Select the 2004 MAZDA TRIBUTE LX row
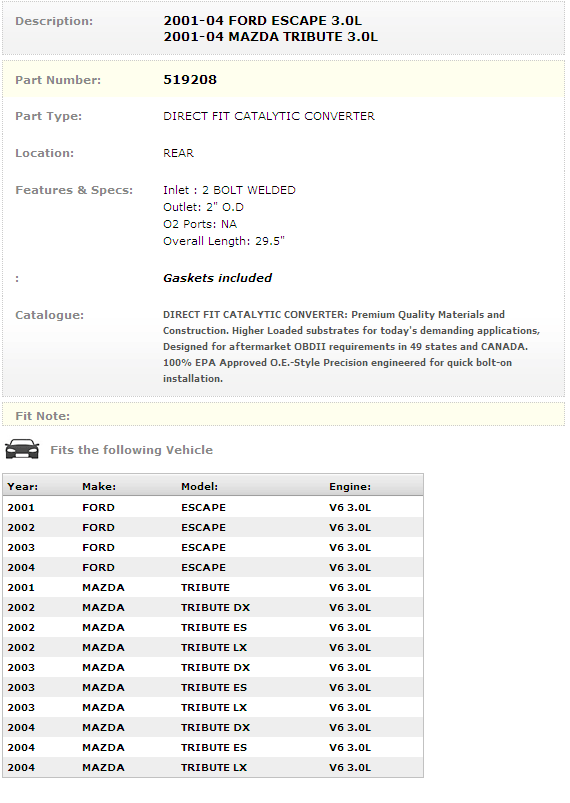The height and width of the screenshot is (803, 570). (213, 767)
